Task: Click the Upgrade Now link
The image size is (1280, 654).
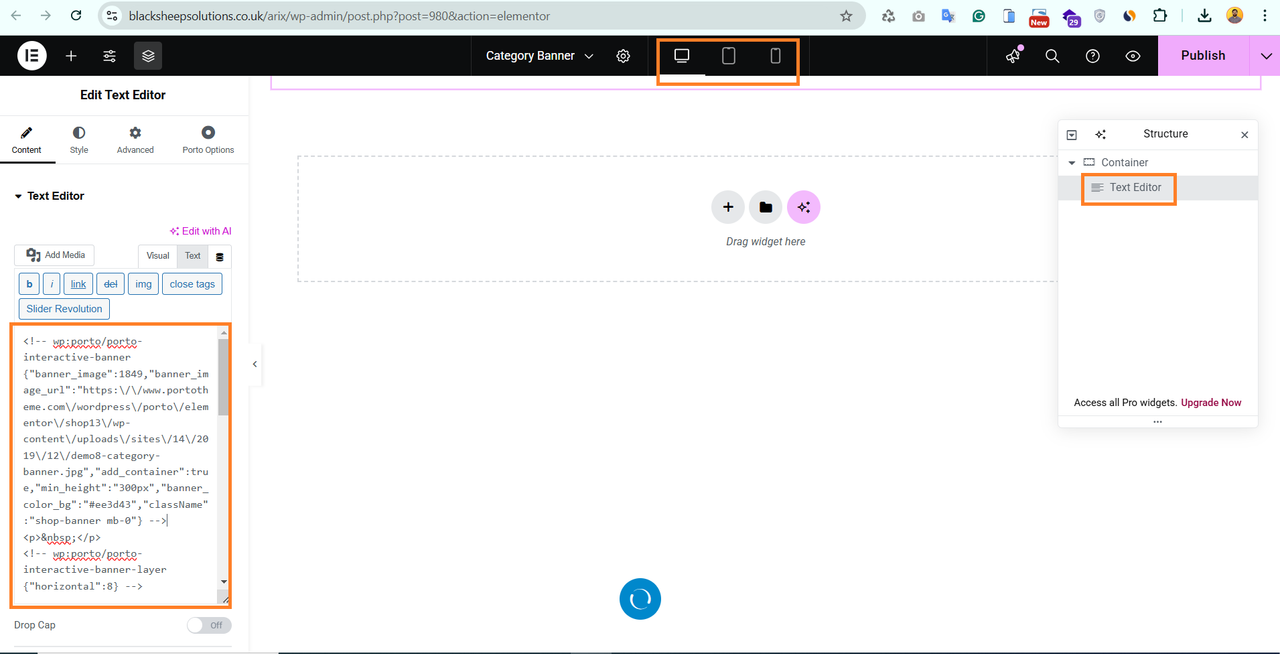Action: coord(1211,402)
